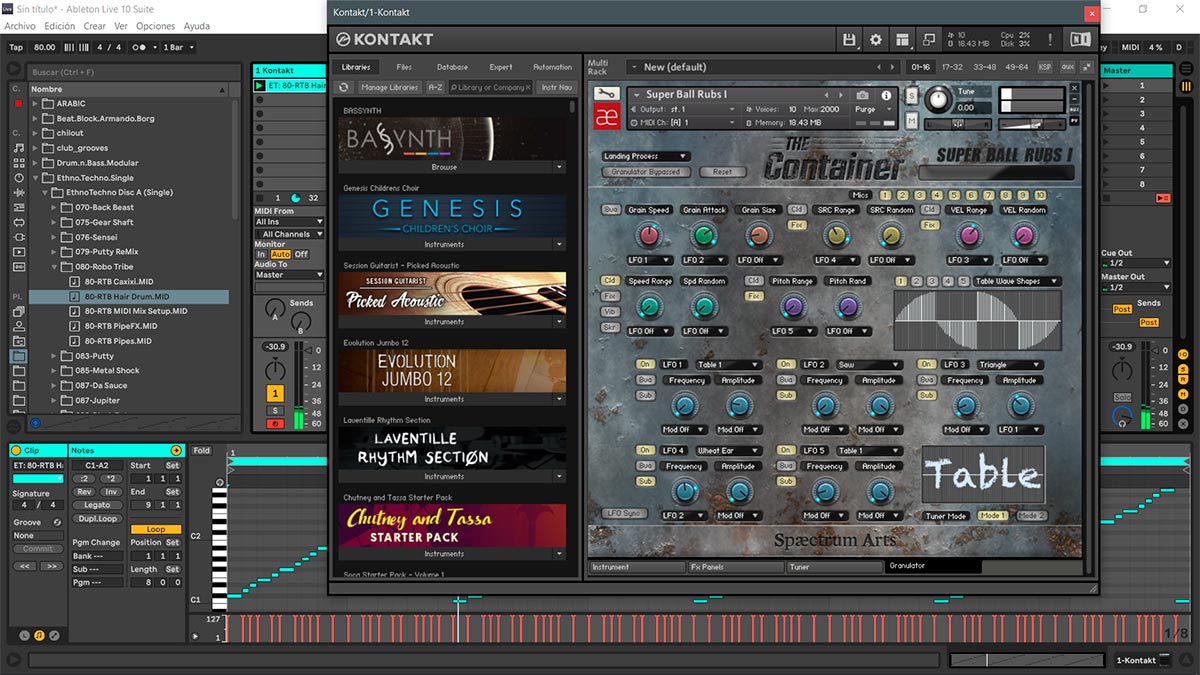Click the Genesis Children's Choir library banner
Screen dimensions: 1200x675
pos(452,215)
